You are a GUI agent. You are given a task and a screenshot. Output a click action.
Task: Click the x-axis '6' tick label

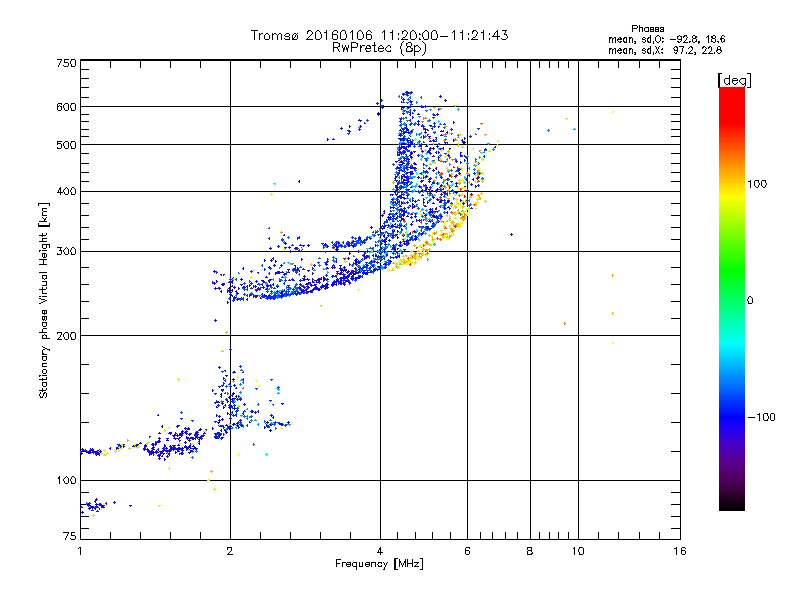pyautogui.click(x=467, y=551)
